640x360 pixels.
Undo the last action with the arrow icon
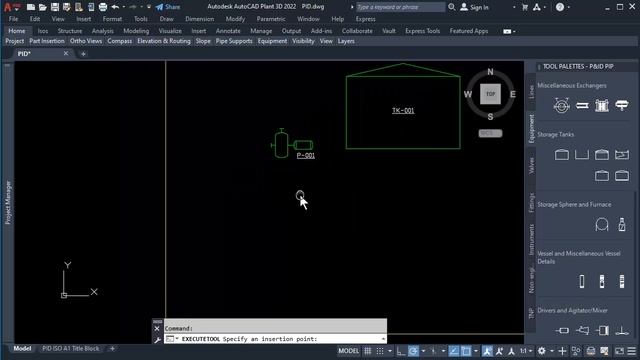[115, 7]
